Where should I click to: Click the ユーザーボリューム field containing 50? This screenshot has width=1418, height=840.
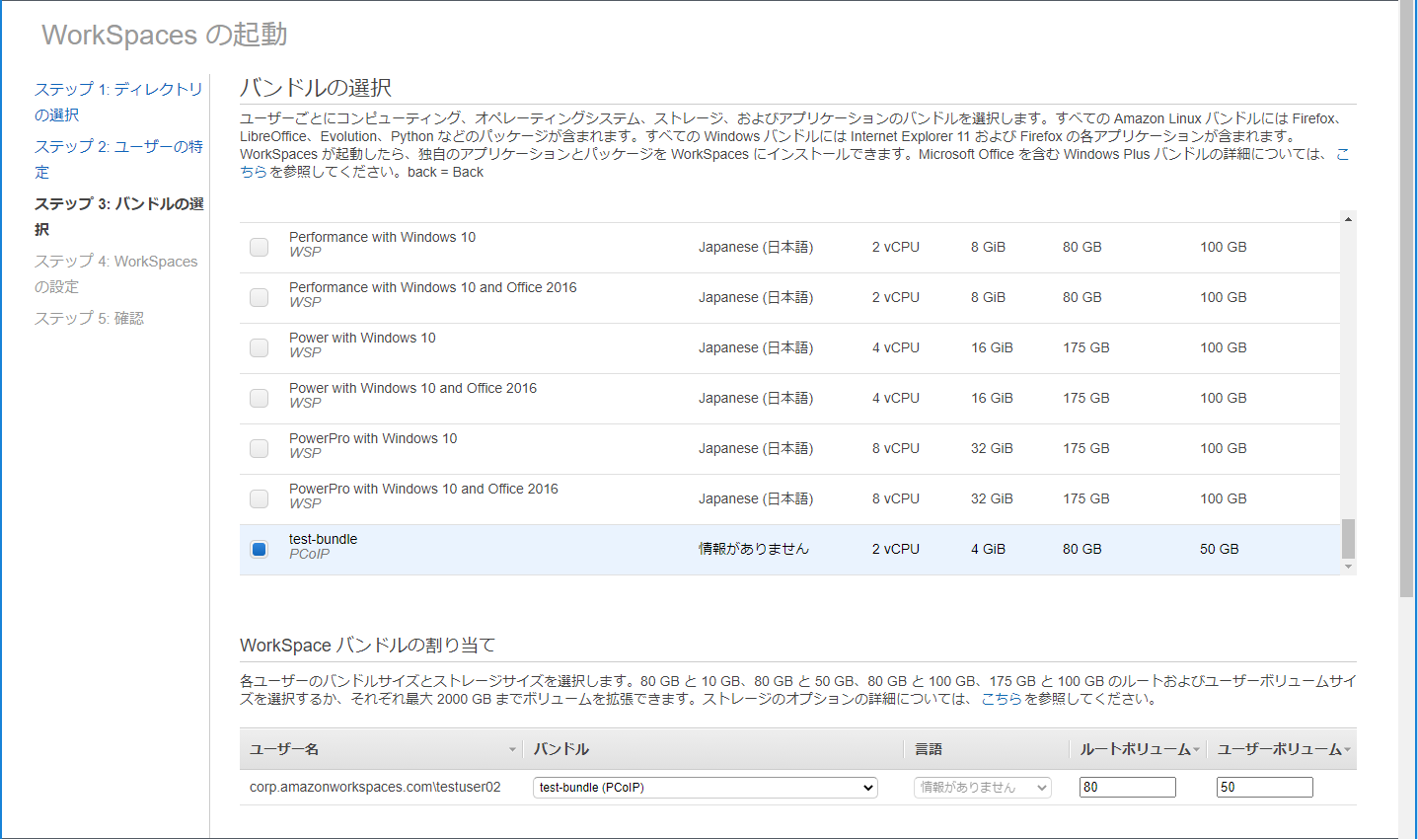point(1264,787)
